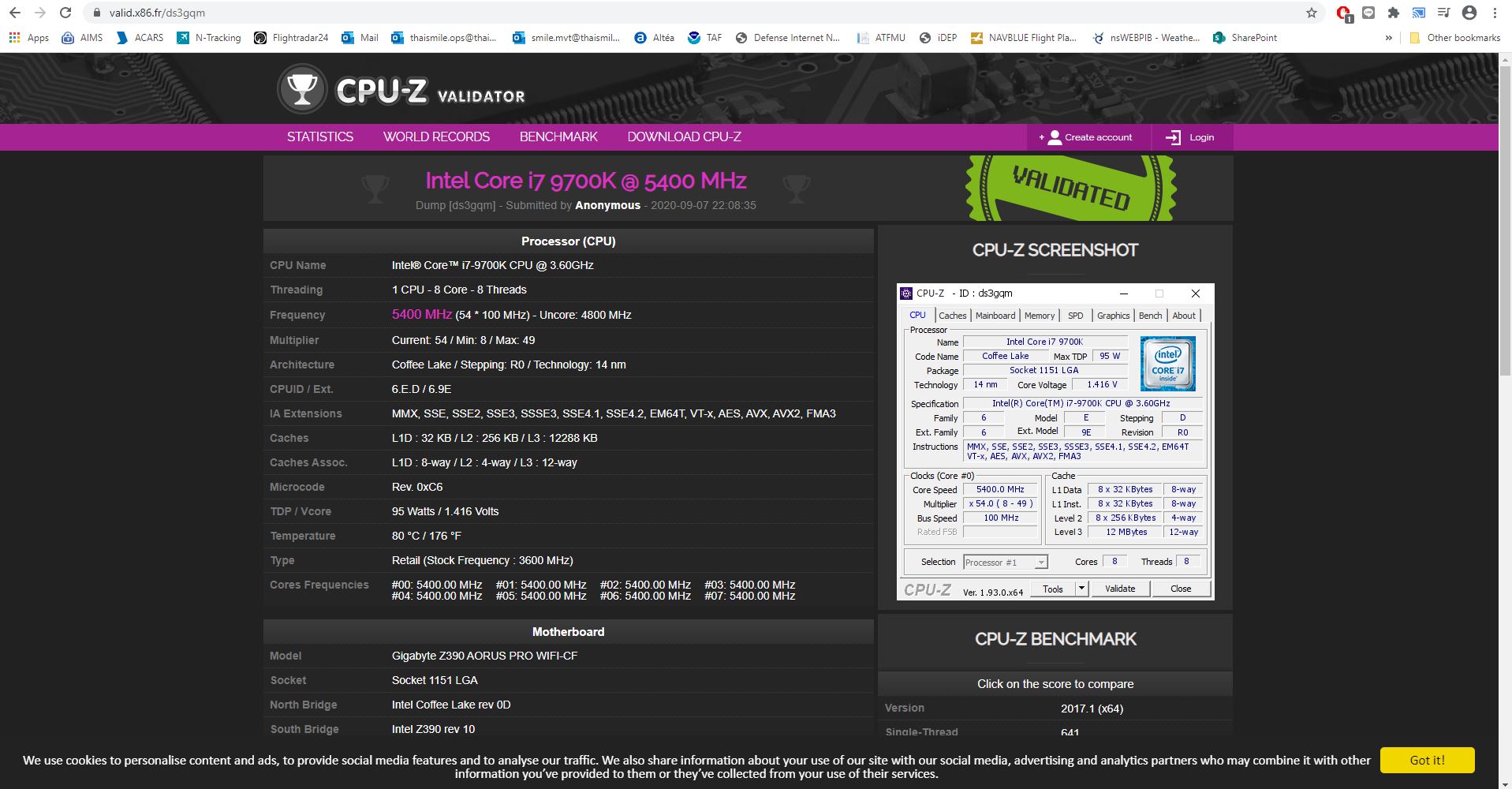Open the AIMS bookmark
1512x789 pixels.
click(x=82, y=37)
